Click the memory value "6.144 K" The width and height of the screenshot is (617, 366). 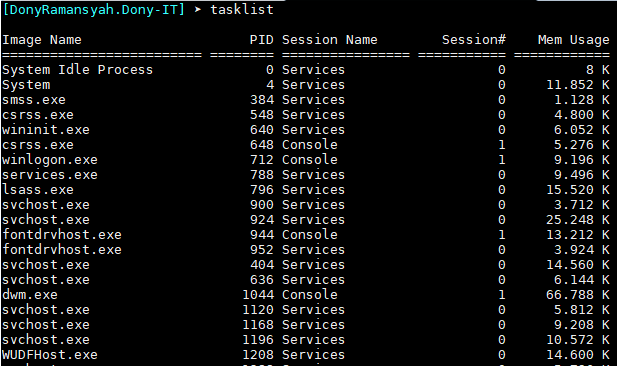tap(582, 280)
